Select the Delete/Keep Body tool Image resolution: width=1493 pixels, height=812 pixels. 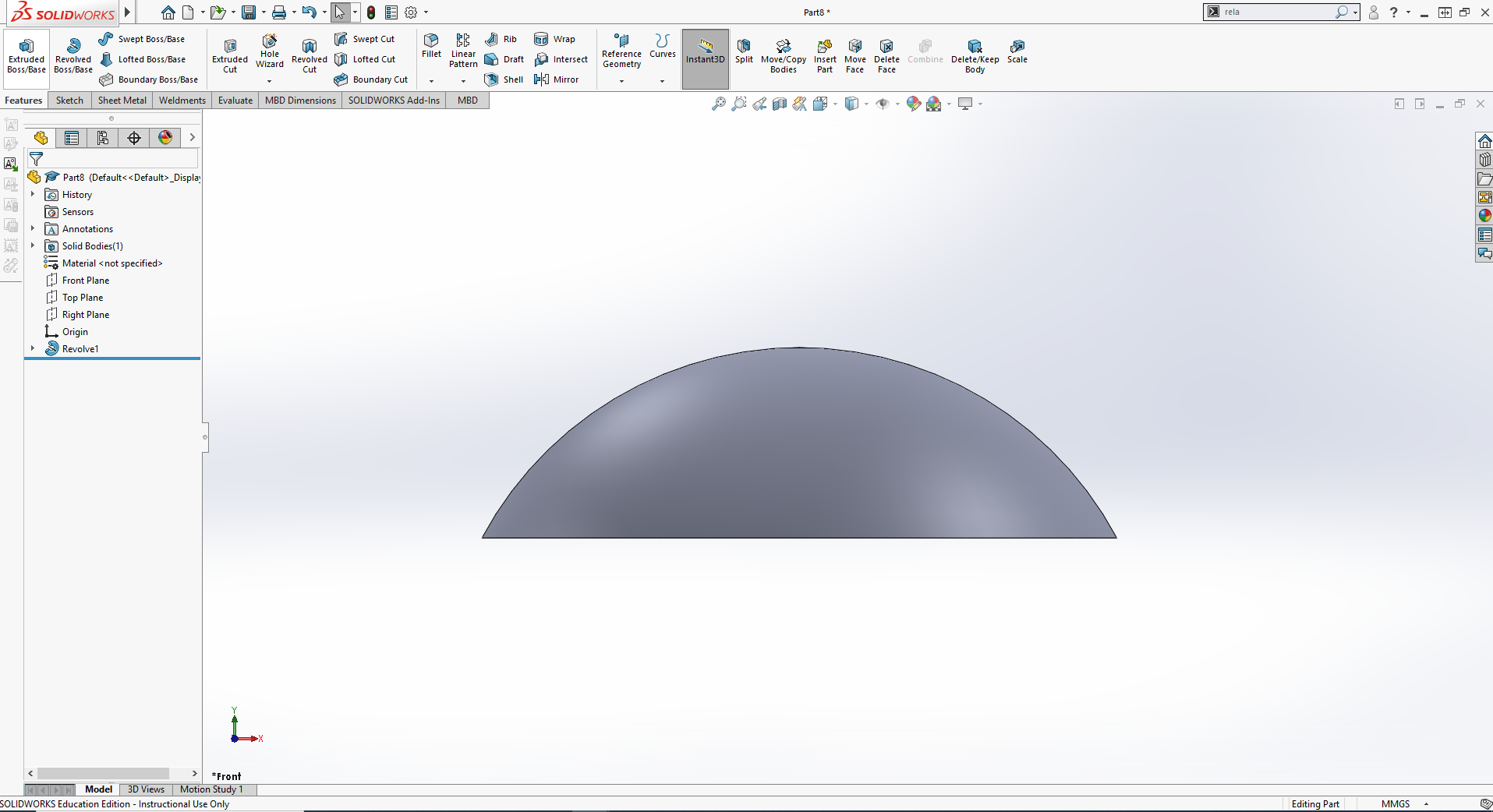pos(975,56)
